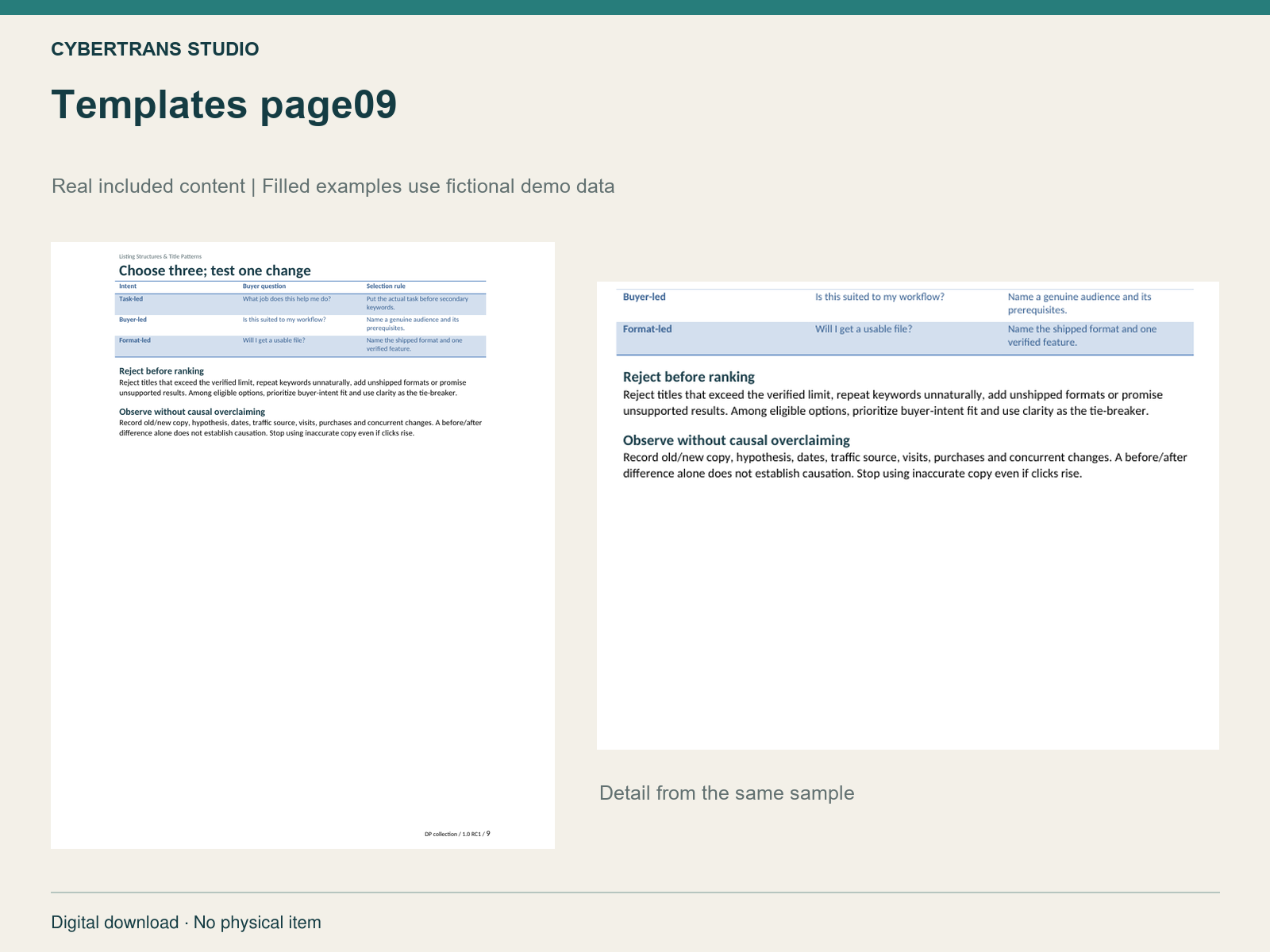Click 'Will I get a usable file?' in detail image
1270x952 pixels.
coord(864,329)
